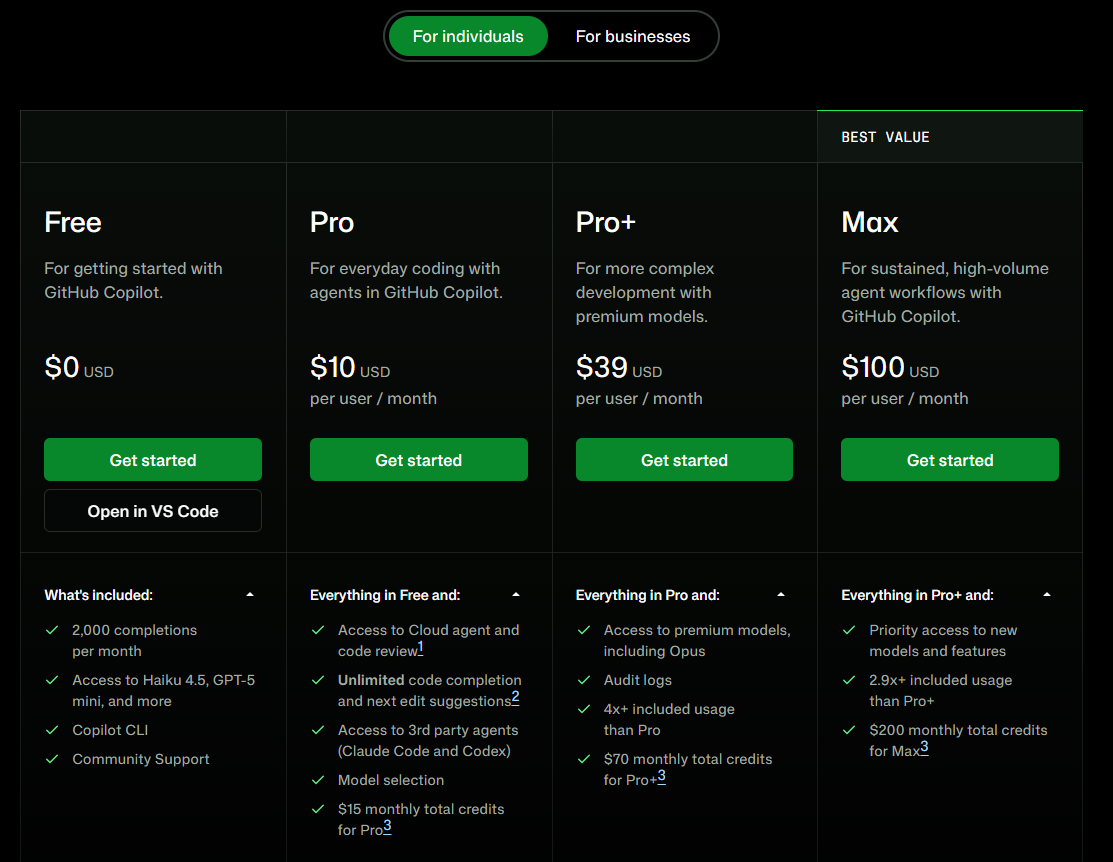
Task: Click the Model selection feature text
Action: (391, 780)
